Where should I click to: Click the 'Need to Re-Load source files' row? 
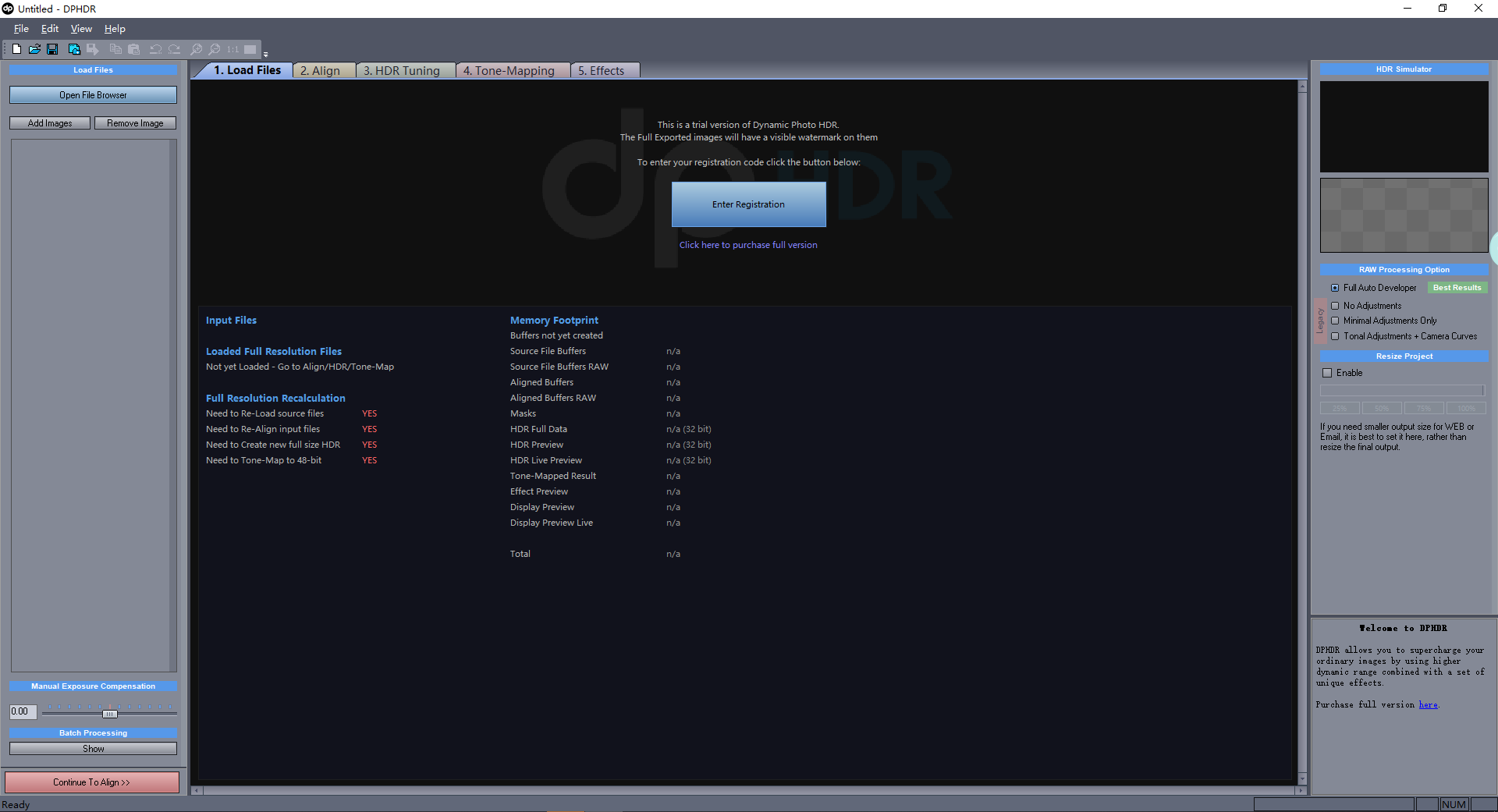tap(291, 413)
